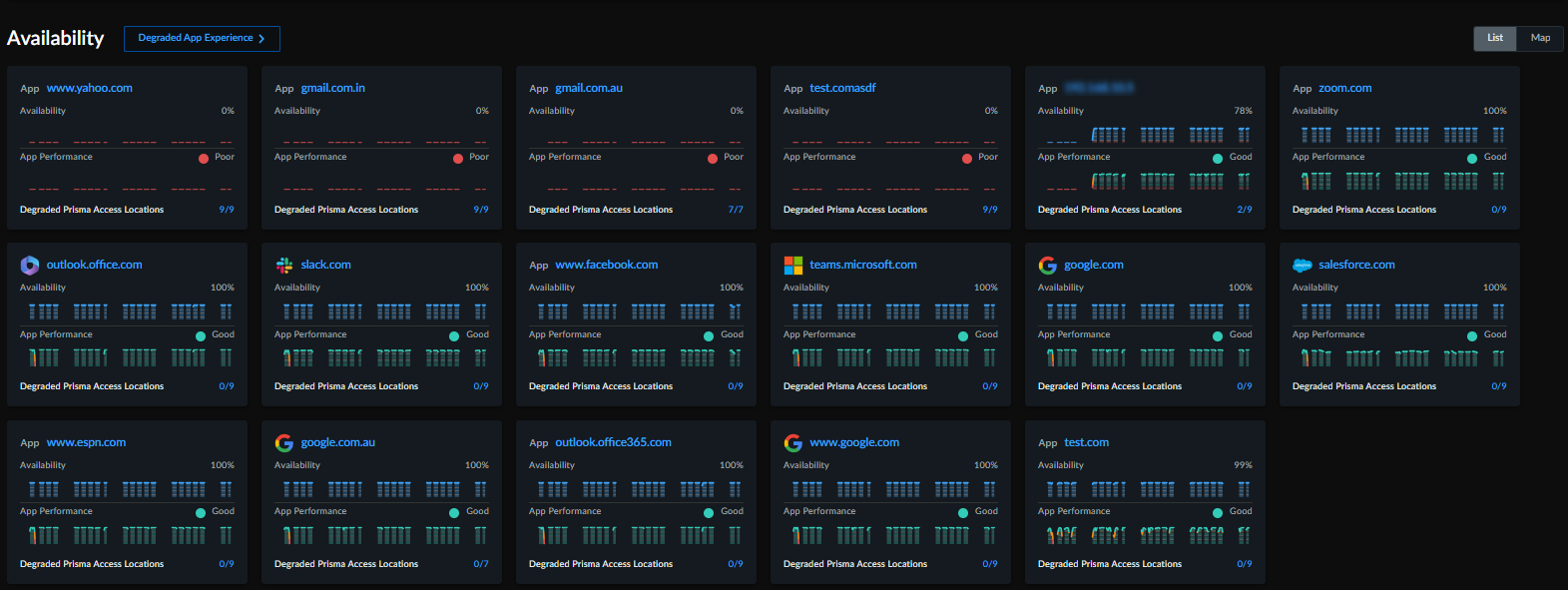Click the Outlook icon on outlook.office.com card
Image resolution: width=1568 pixels, height=590 pixels.
pos(30,265)
